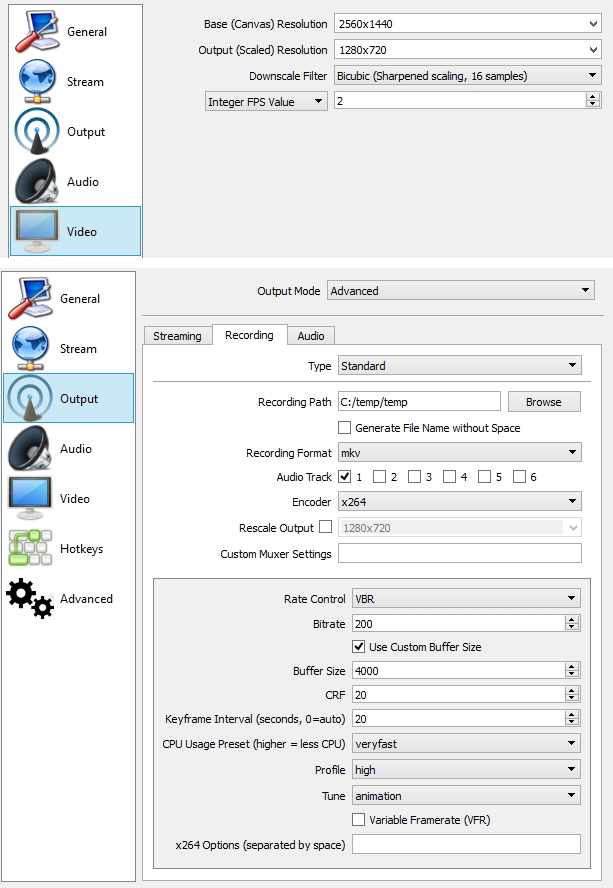Viewport: 613px width, 888px height.
Task: Enable Rescale Output checkbox
Action: click(326, 527)
